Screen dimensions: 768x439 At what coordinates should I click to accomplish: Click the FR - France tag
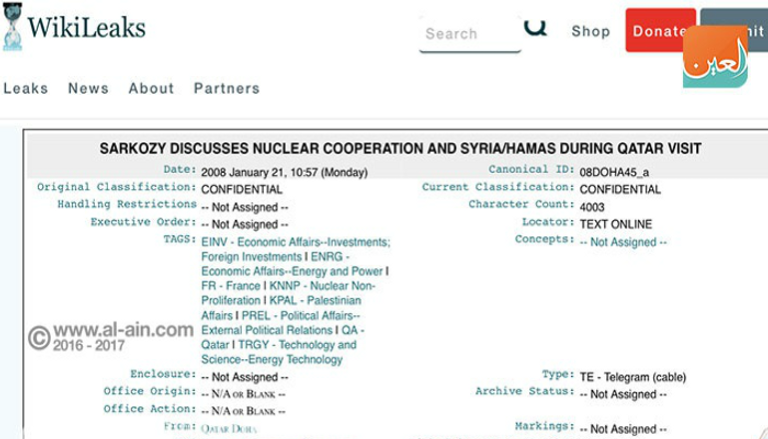231,285
